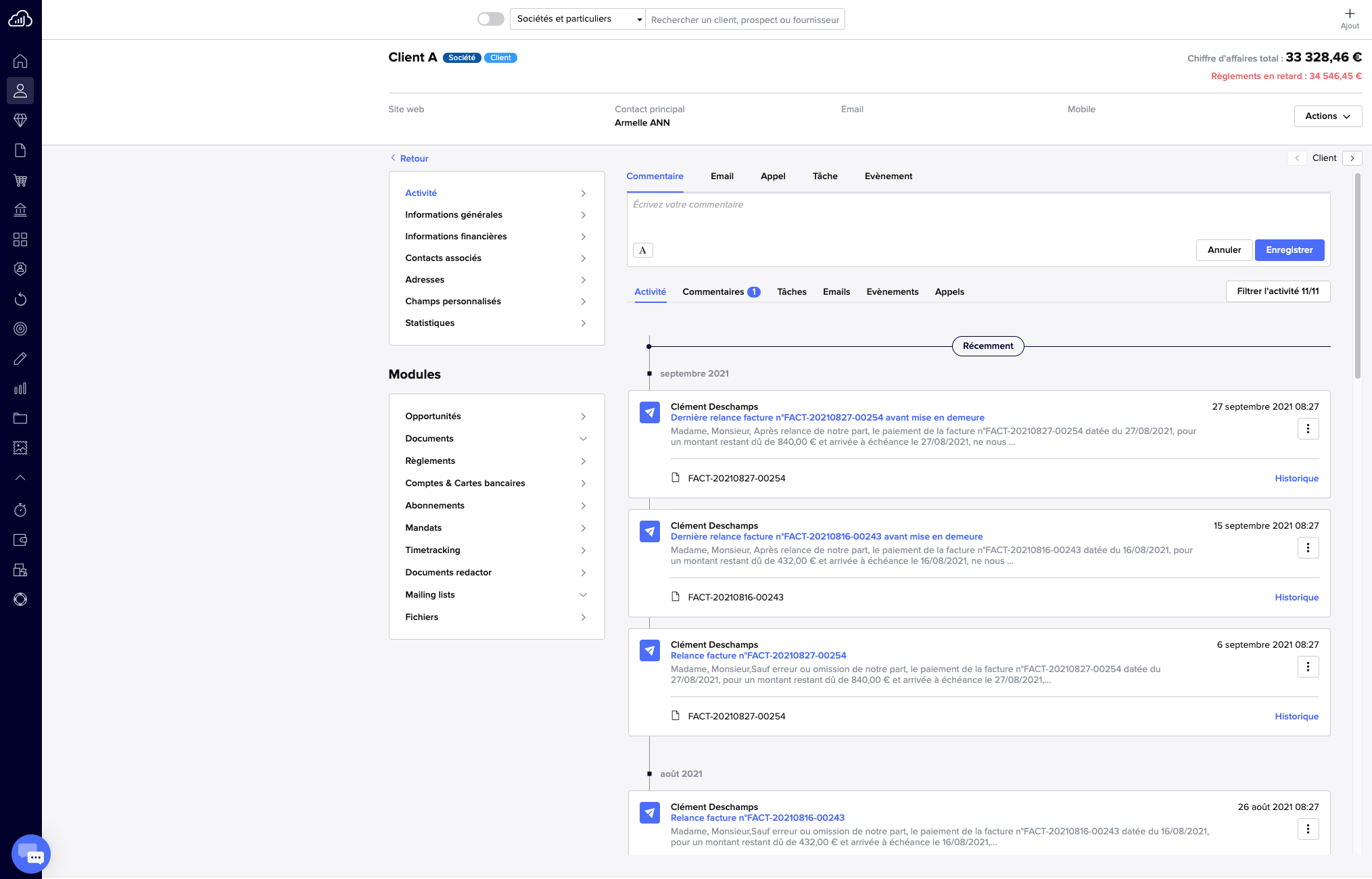Click the text formatting A icon

point(642,250)
